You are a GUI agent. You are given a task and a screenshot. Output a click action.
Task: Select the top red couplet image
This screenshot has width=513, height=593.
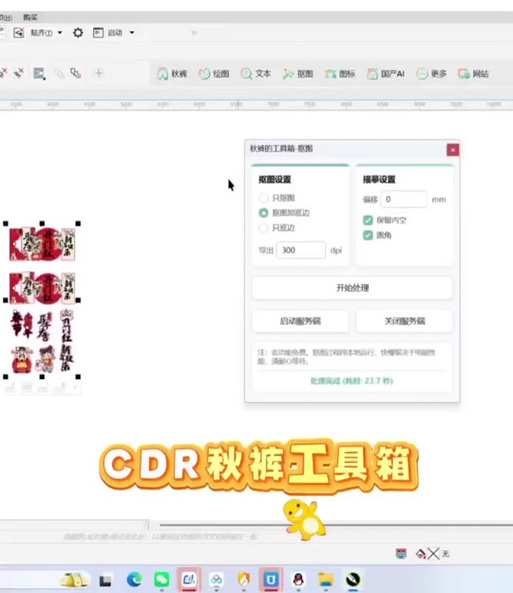42,244
